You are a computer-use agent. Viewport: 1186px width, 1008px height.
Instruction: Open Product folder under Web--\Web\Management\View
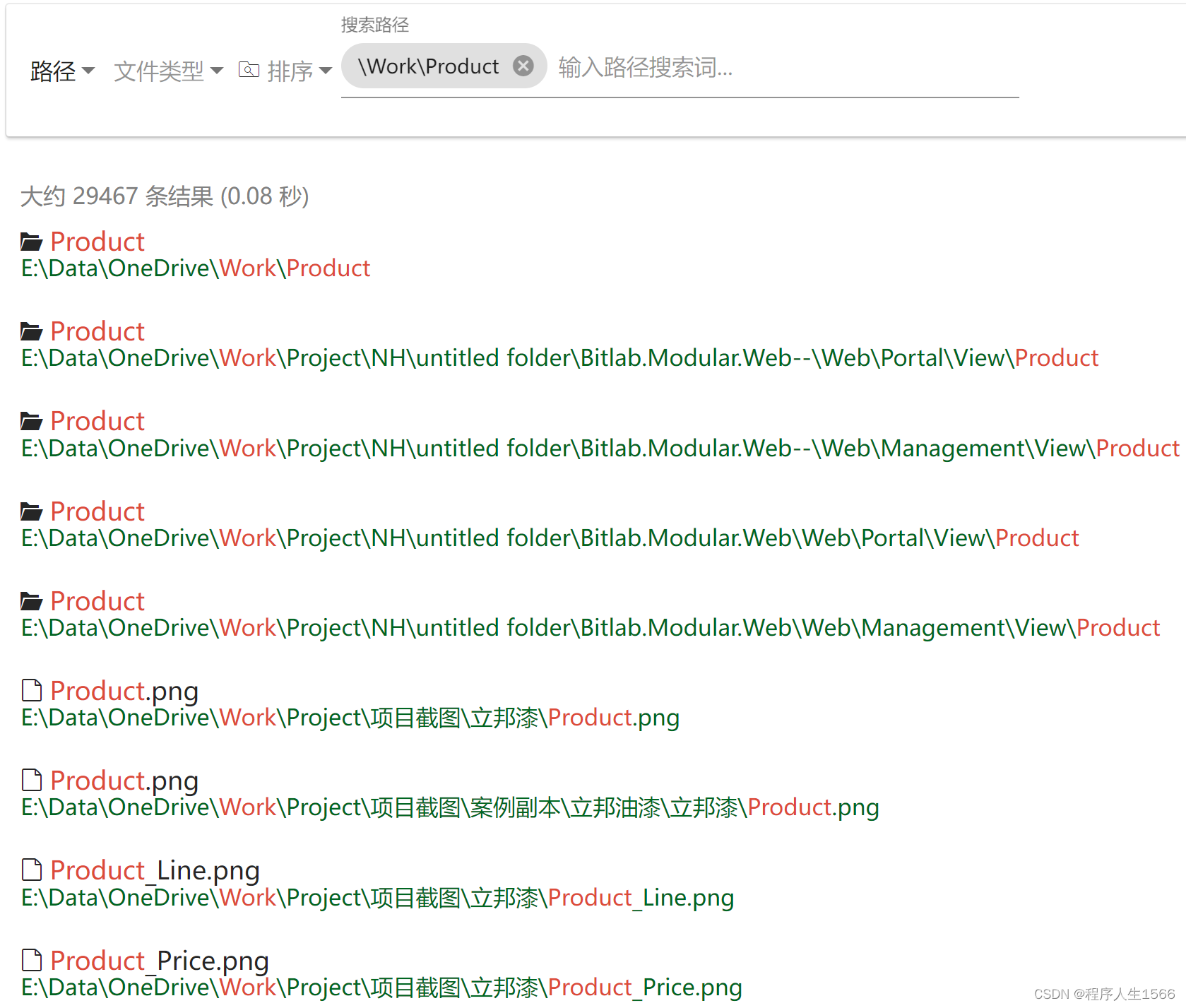tap(97, 421)
